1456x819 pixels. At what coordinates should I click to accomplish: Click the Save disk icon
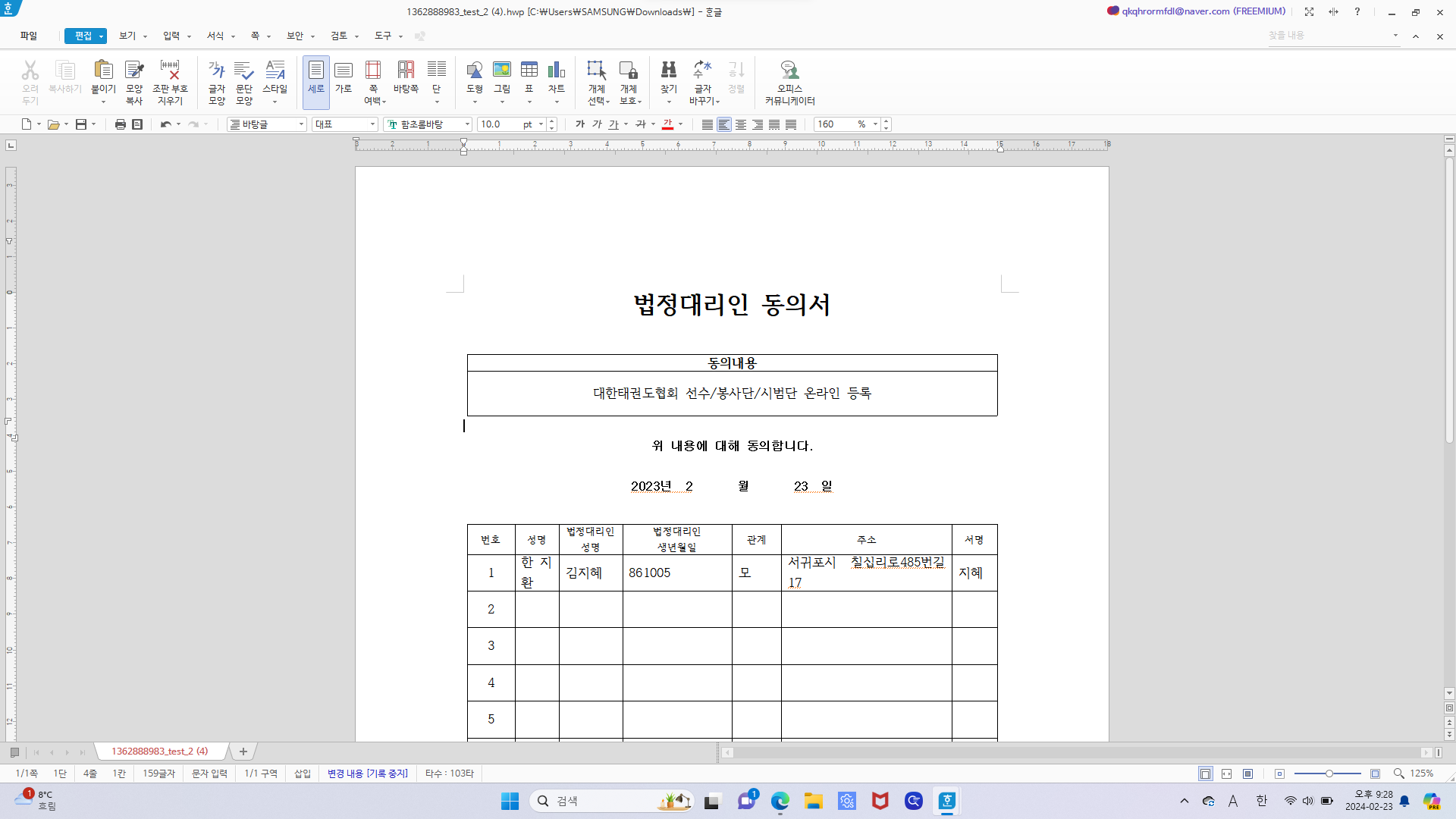(81, 124)
